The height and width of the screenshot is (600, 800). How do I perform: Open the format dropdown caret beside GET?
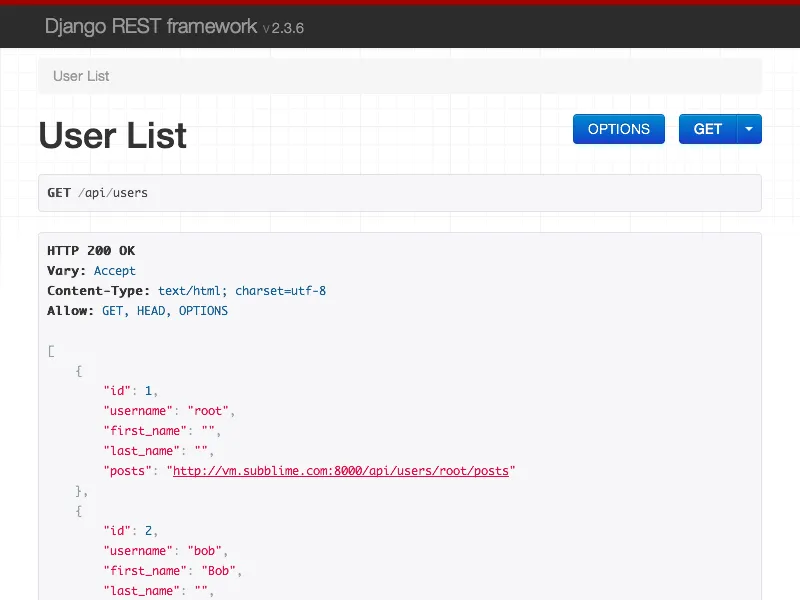coord(748,129)
